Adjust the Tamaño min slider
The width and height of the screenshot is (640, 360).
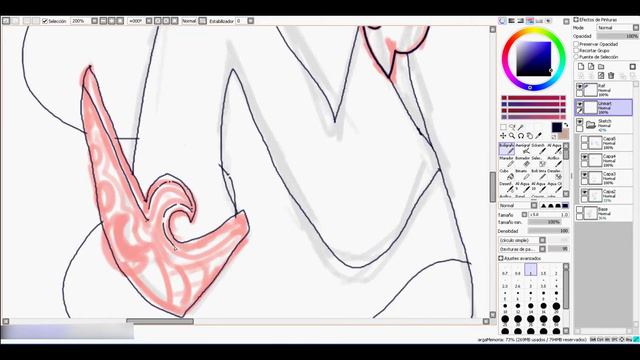click(x=548, y=222)
